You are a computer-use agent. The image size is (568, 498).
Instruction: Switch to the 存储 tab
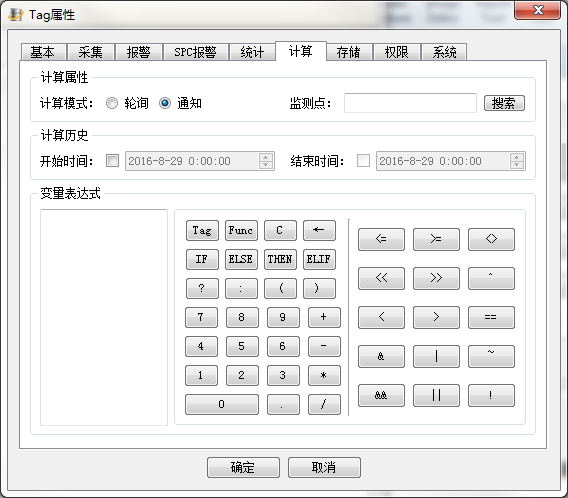point(349,52)
